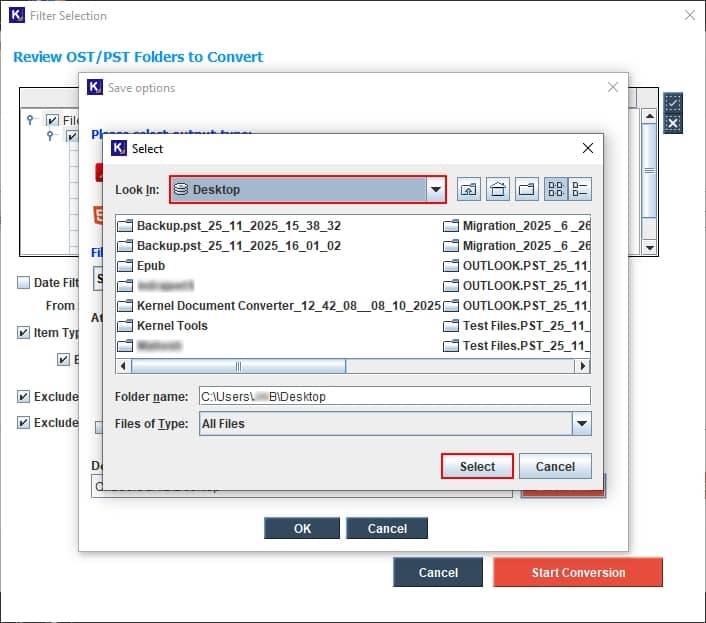Toggle the Item Type checkbox

coord(24,333)
